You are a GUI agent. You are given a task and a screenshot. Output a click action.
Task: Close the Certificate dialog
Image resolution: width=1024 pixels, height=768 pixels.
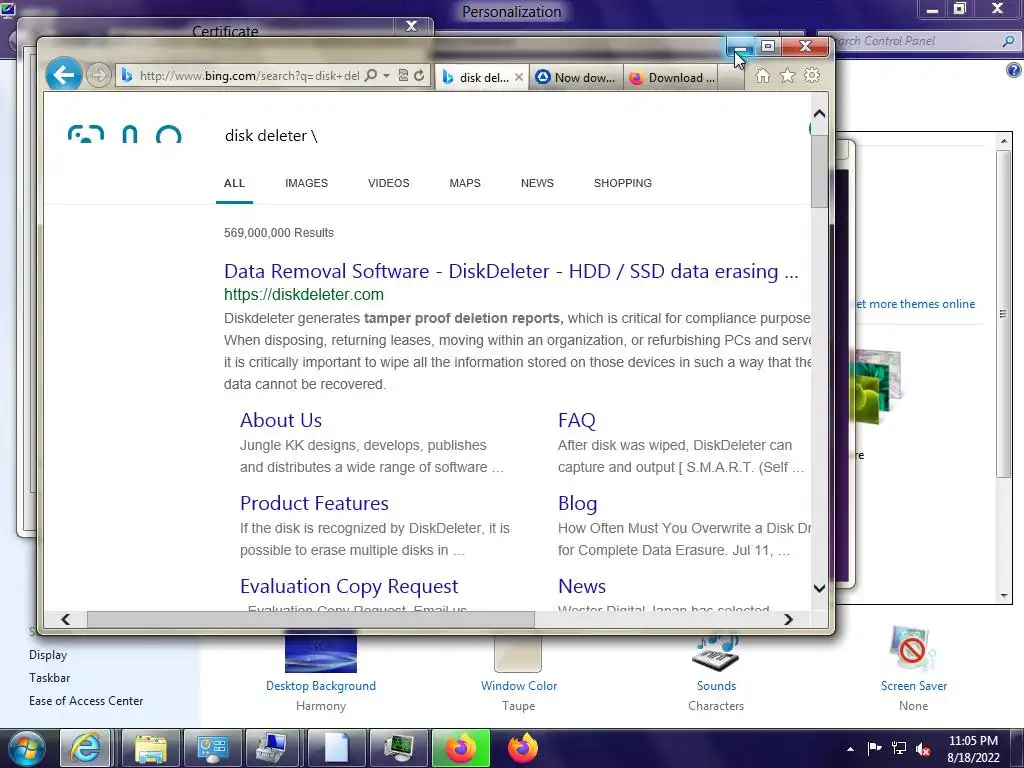[x=411, y=26]
